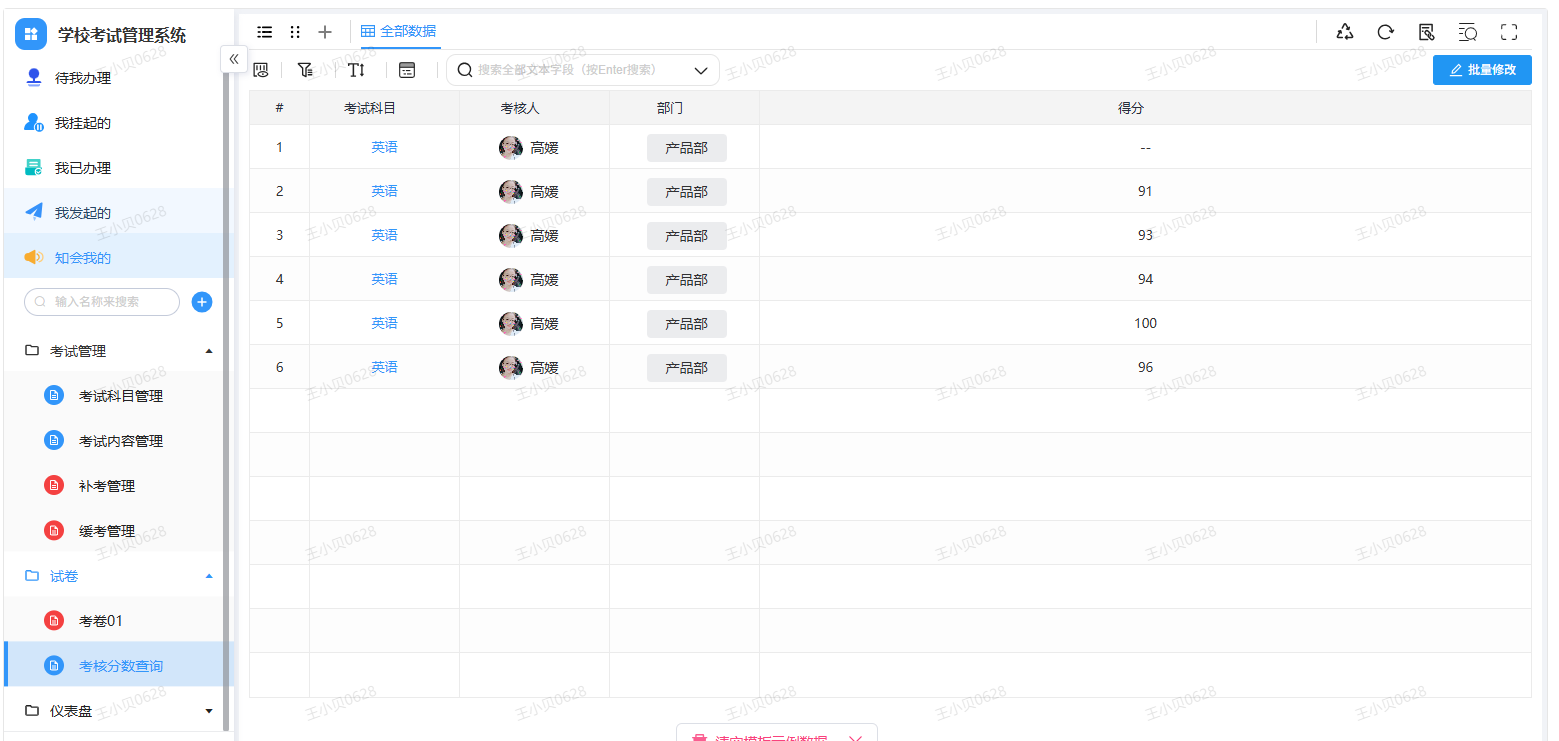Enter fullscreen mode using the expand icon

1509,32
